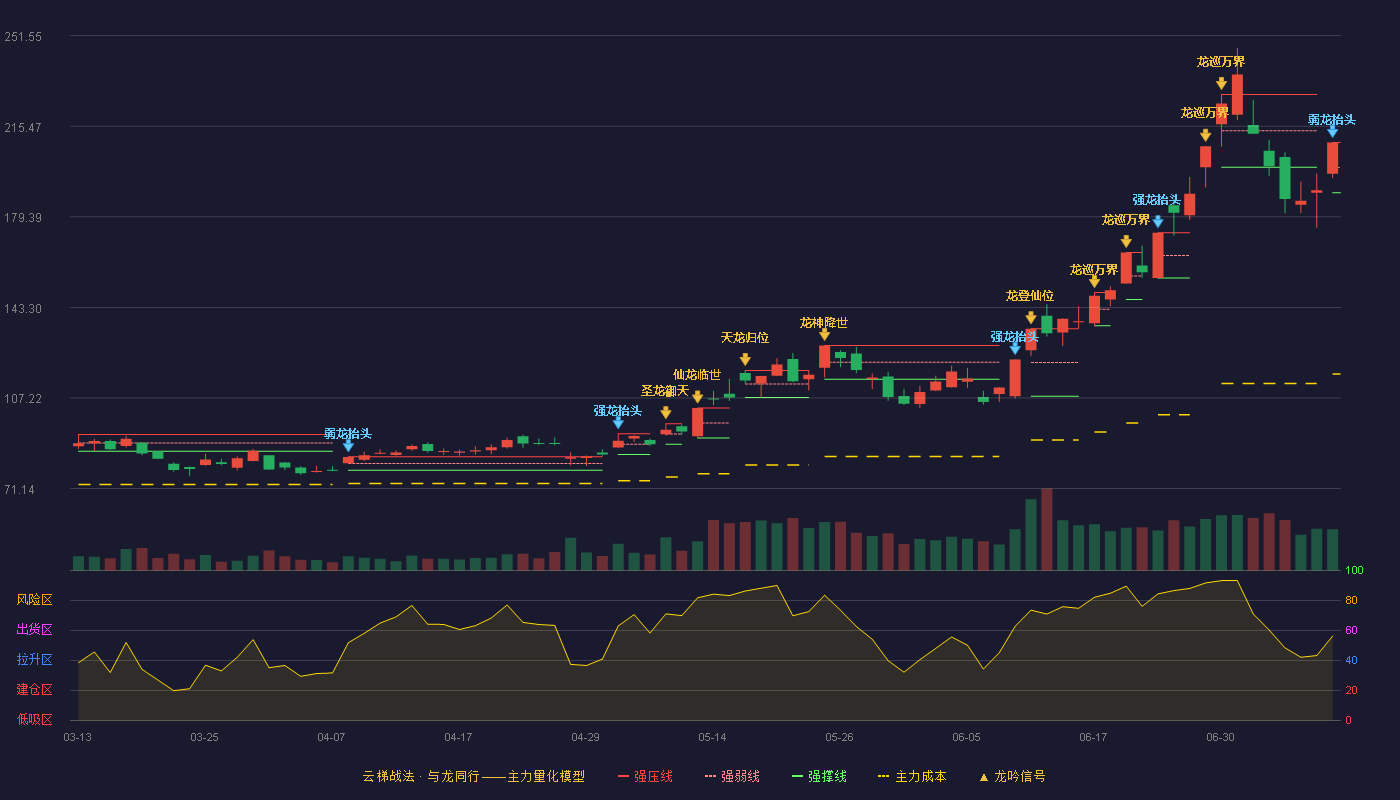Screen dimensions: 1400x800
Task: Click the 215.47 price axis label
Action: (x=23, y=128)
